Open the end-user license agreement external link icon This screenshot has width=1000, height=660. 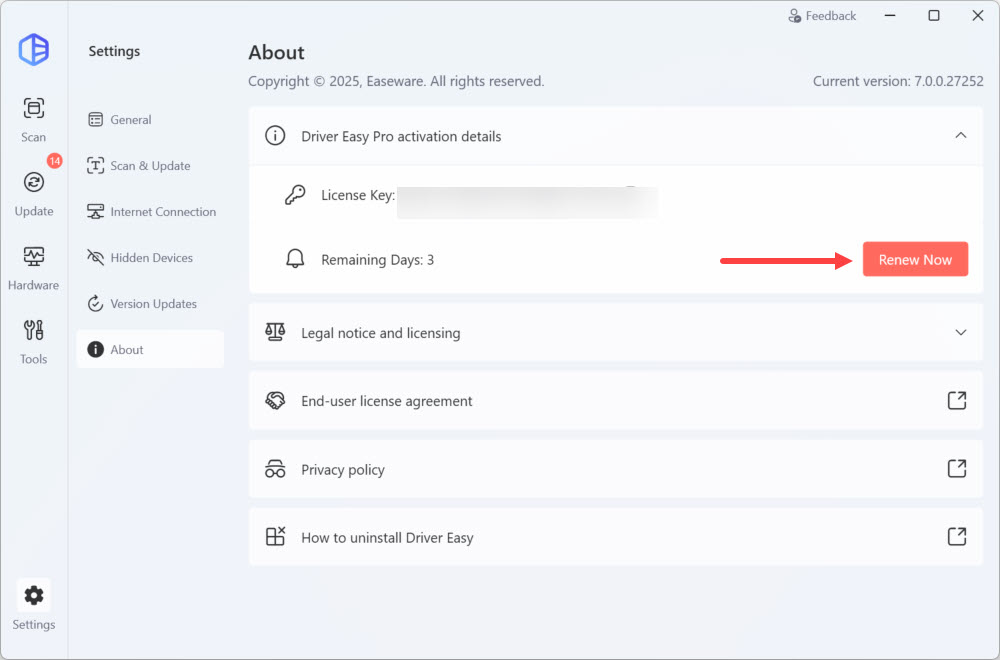pos(956,401)
